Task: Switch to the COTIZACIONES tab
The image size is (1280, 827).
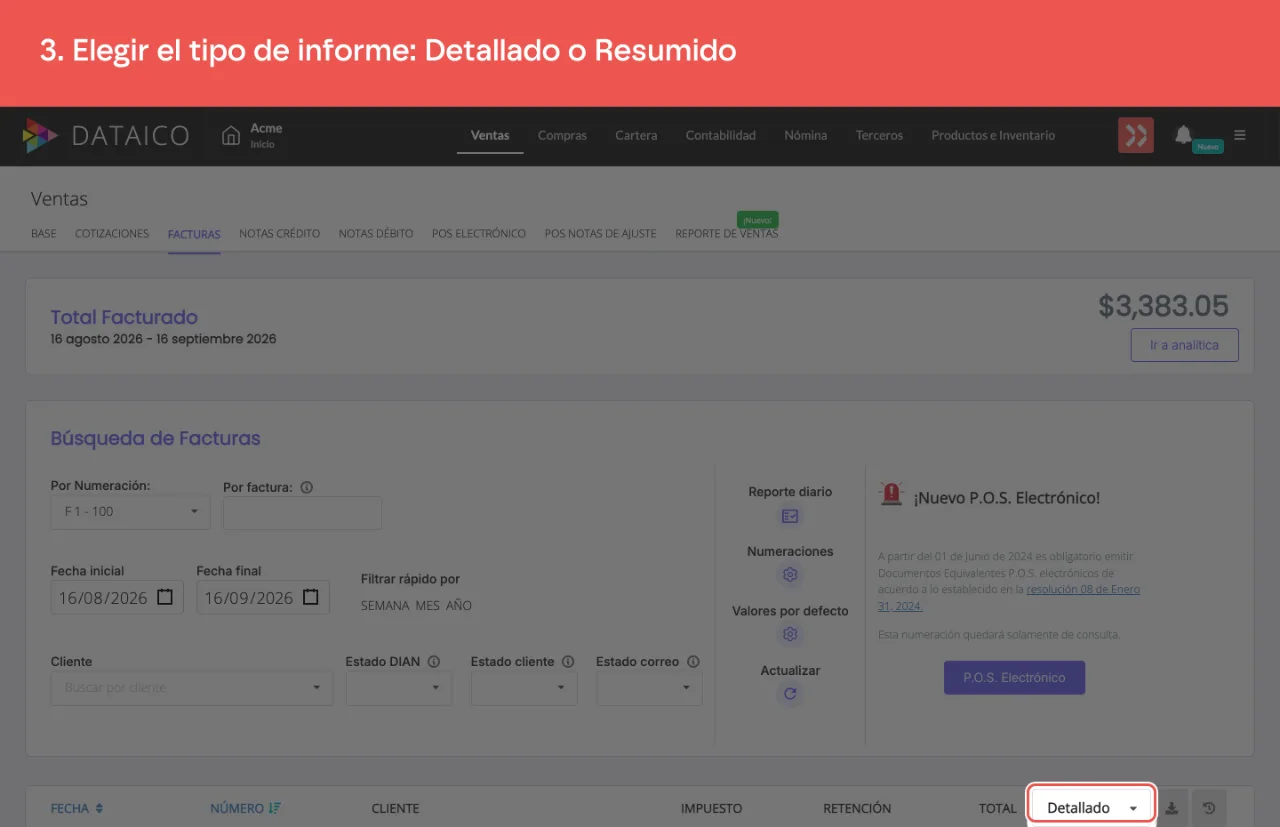Action: point(112,233)
